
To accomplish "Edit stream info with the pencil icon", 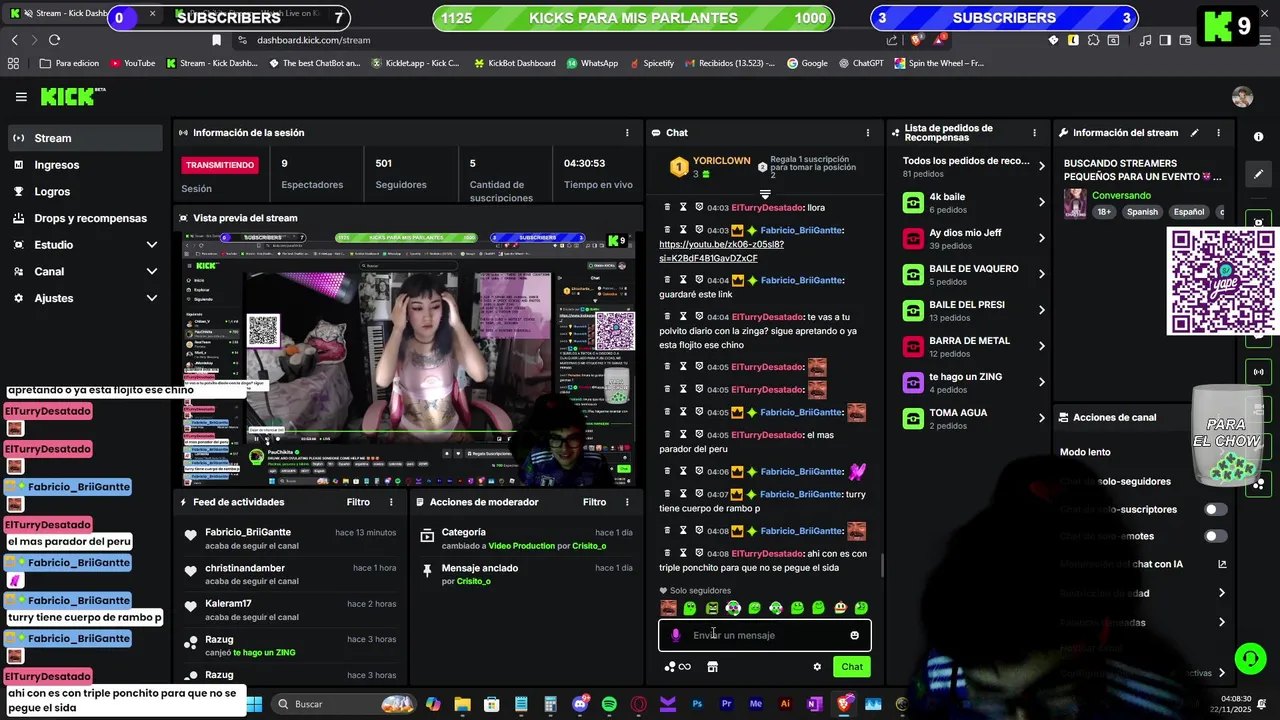I will pyautogui.click(x=1194, y=132).
